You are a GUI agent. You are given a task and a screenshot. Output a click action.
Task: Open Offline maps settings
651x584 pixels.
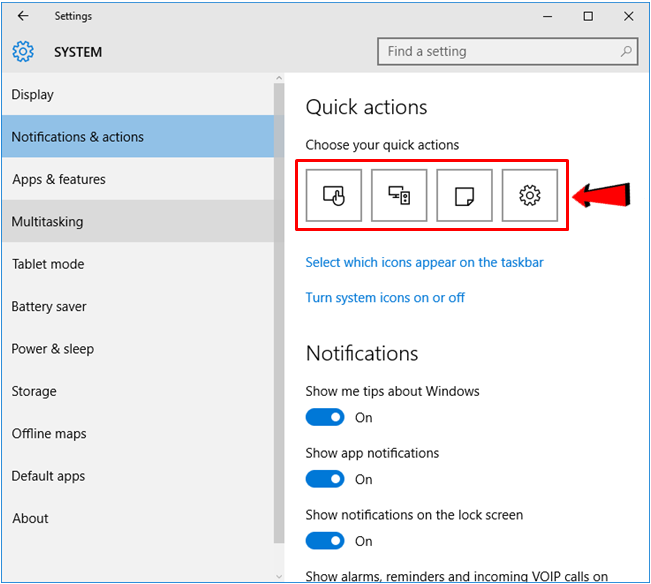pyautogui.click(x=137, y=433)
